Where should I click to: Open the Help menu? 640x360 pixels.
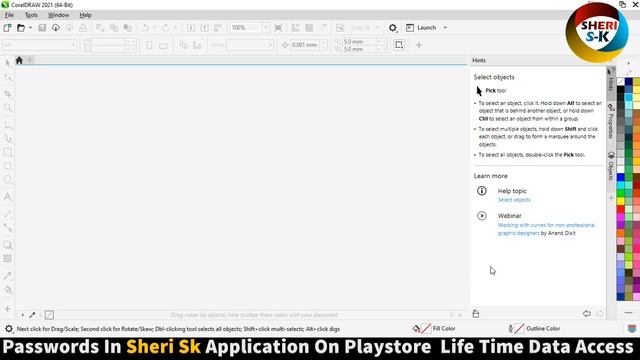[85, 15]
